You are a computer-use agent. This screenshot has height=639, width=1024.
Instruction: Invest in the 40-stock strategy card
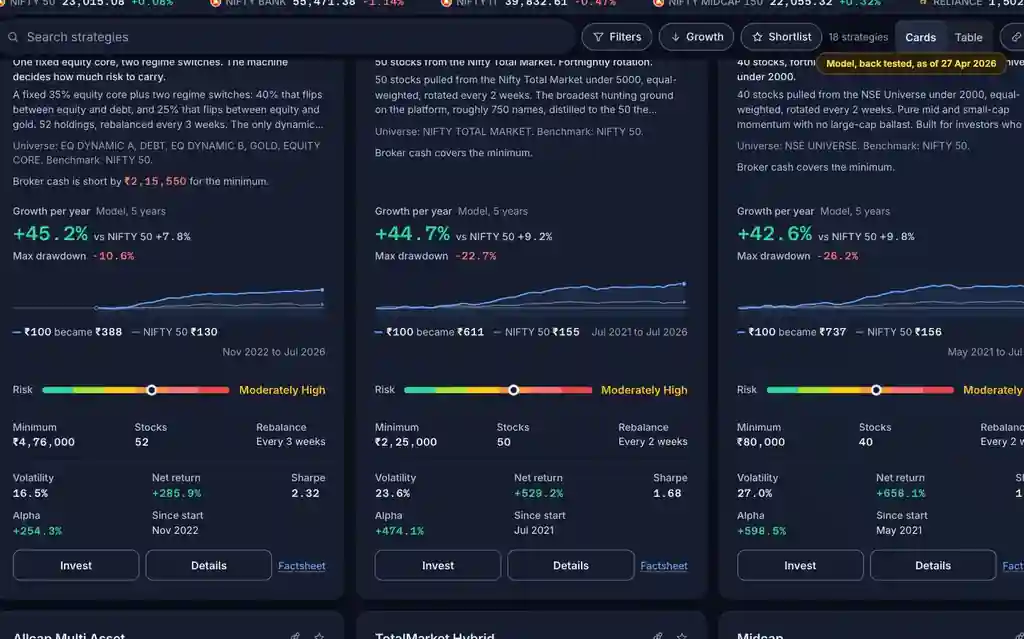pos(800,565)
